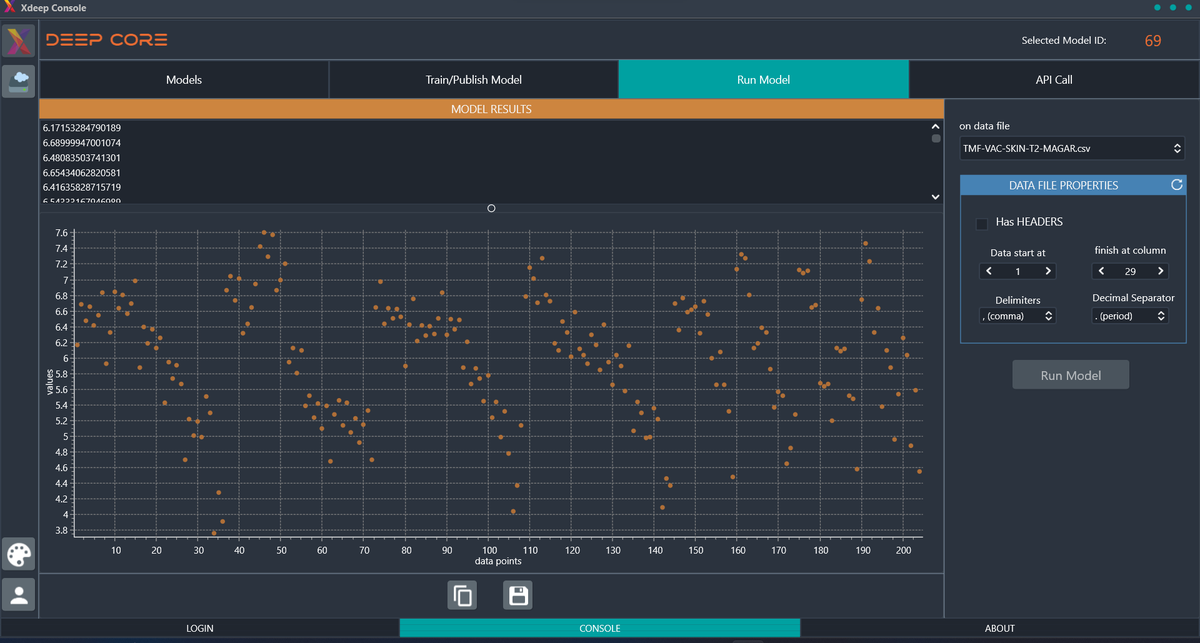Switch to Train/Publish Model tab
Screen dimensions: 1200x643
pyautogui.click(x=473, y=79)
